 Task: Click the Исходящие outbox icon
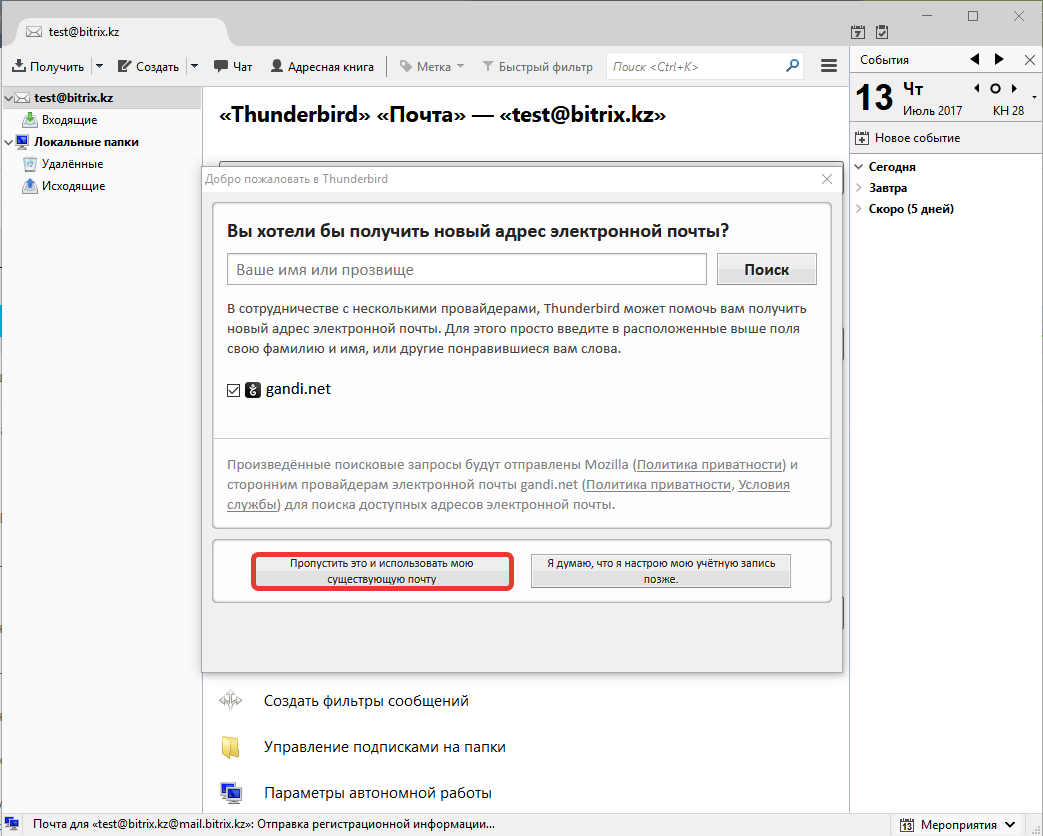(x=29, y=186)
